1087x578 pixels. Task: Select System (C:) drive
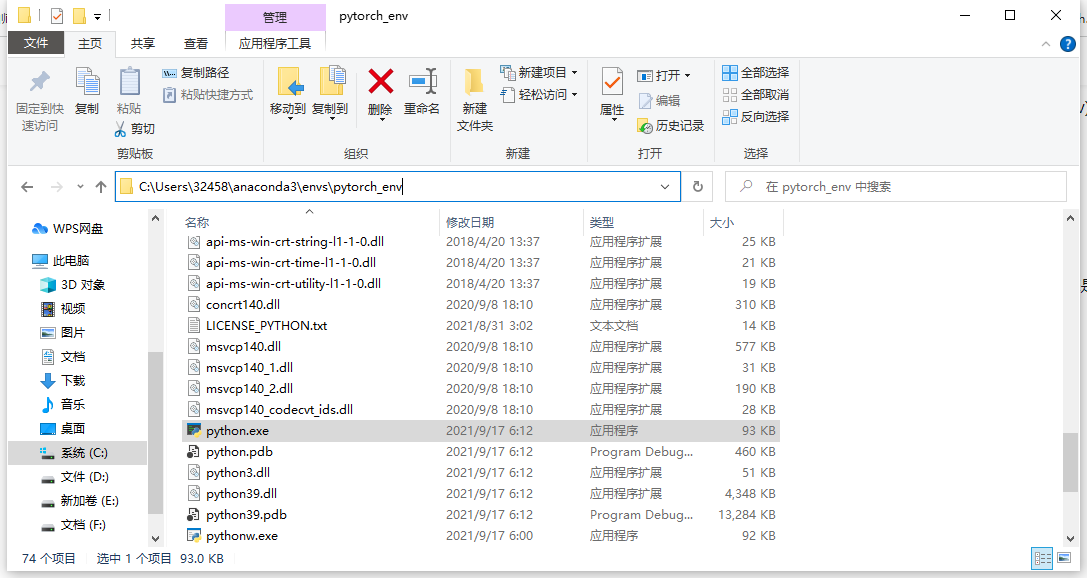[78, 453]
